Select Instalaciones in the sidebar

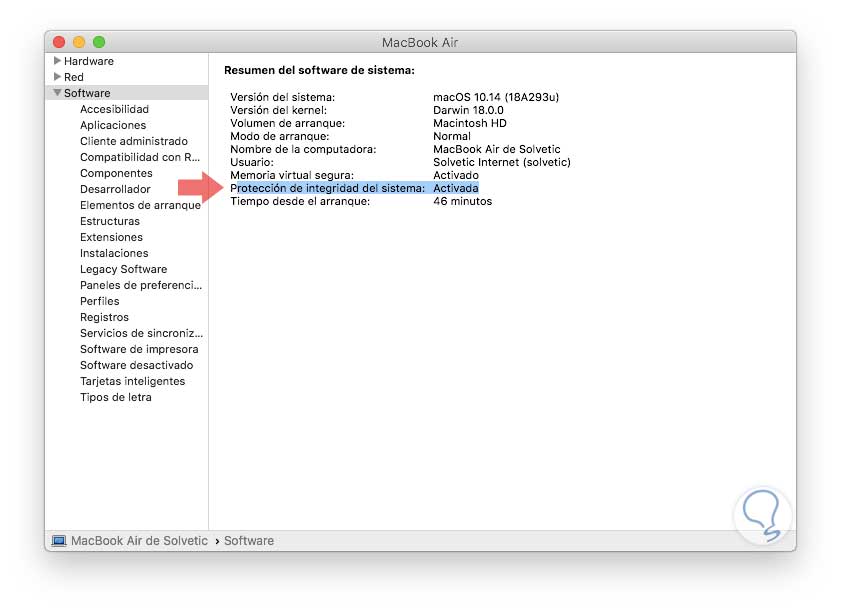pyautogui.click(x=114, y=253)
